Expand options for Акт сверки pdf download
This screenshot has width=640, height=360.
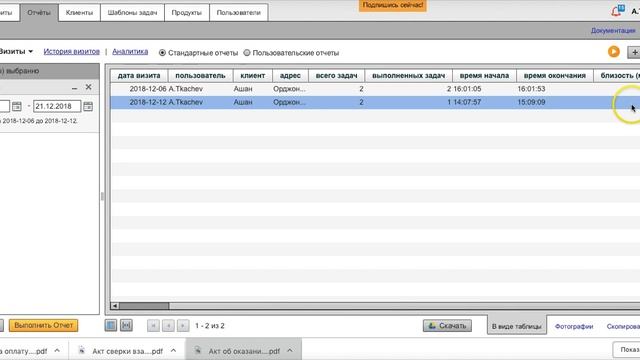[x=173, y=351]
